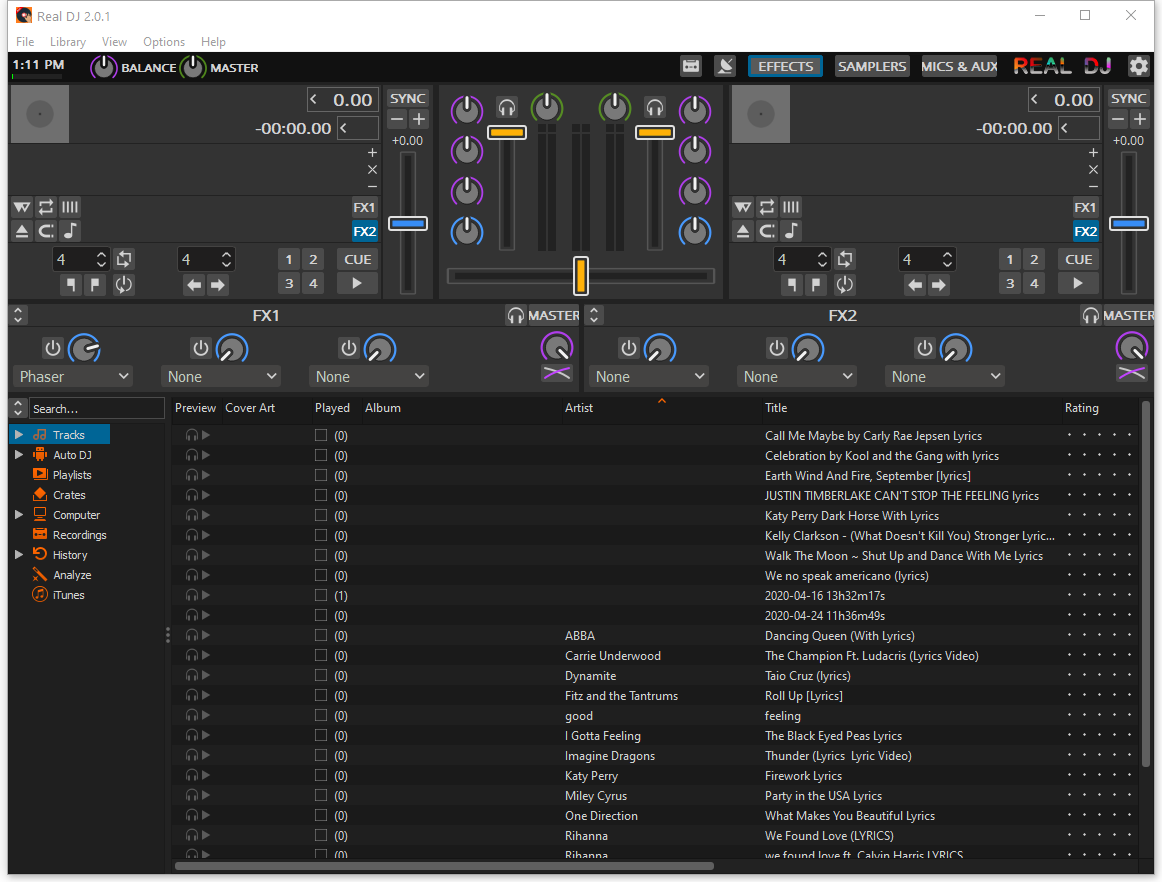Open the first None effect dropdown in FX2
The width and height of the screenshot is (1162, 882).
click(x=647, y=376)
